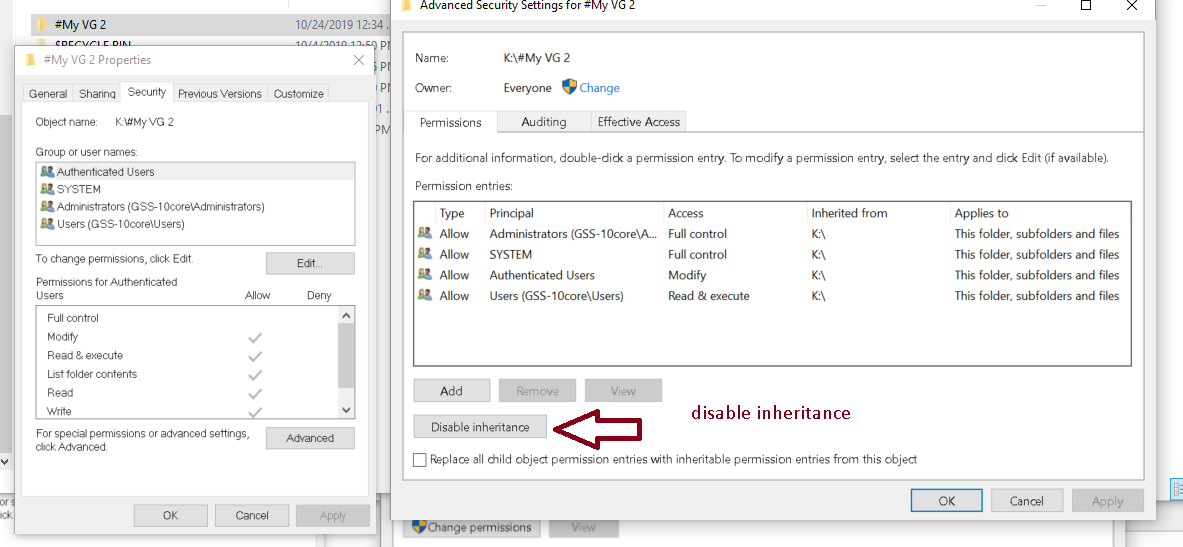Viewport: 1183px width, 547px height.
Task: Enable Replace all child object permission entries checkbox
Action: pos(420,460)
